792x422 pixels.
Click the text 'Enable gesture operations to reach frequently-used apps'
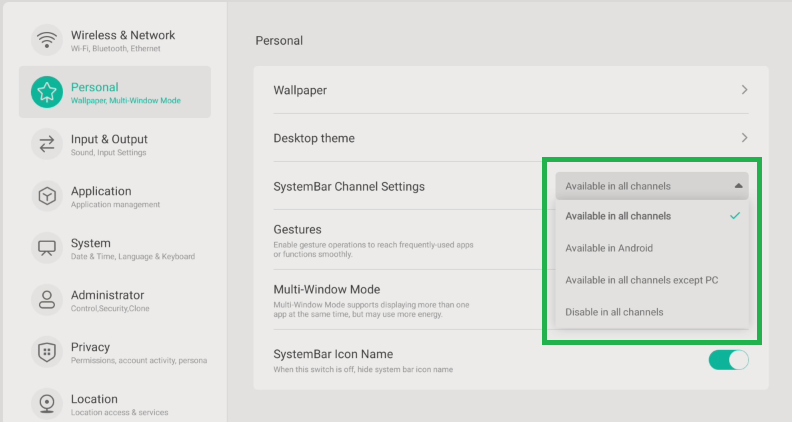click(x=373, y=245)
